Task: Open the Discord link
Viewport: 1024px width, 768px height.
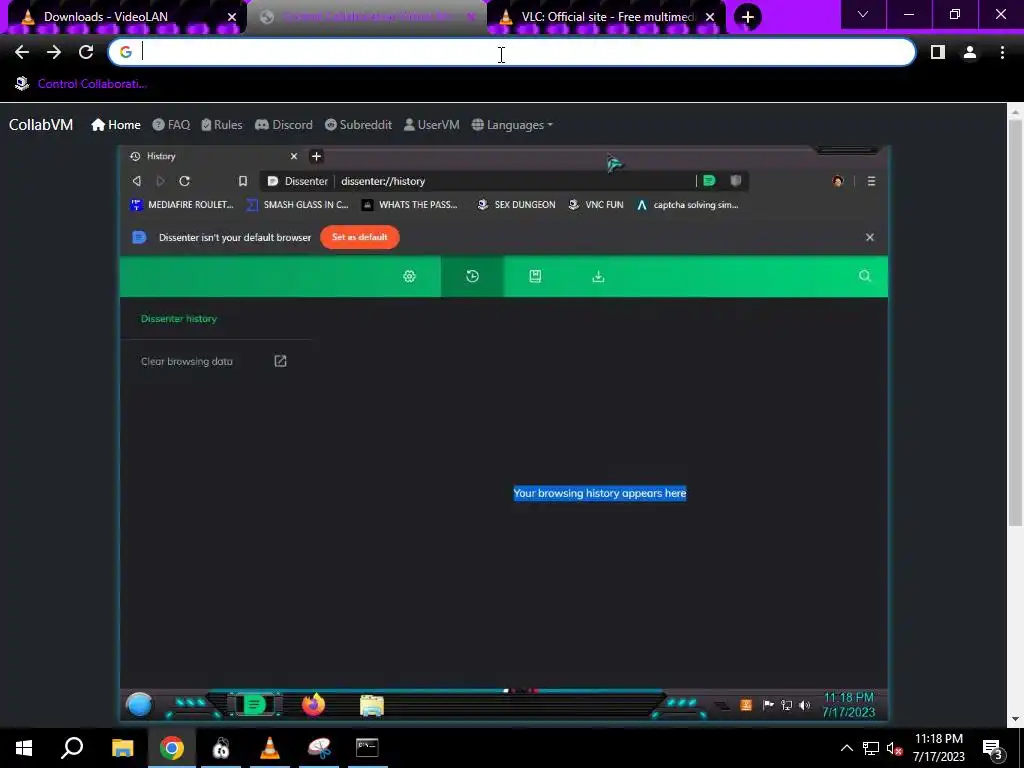Action: click(x=283, y=125)
